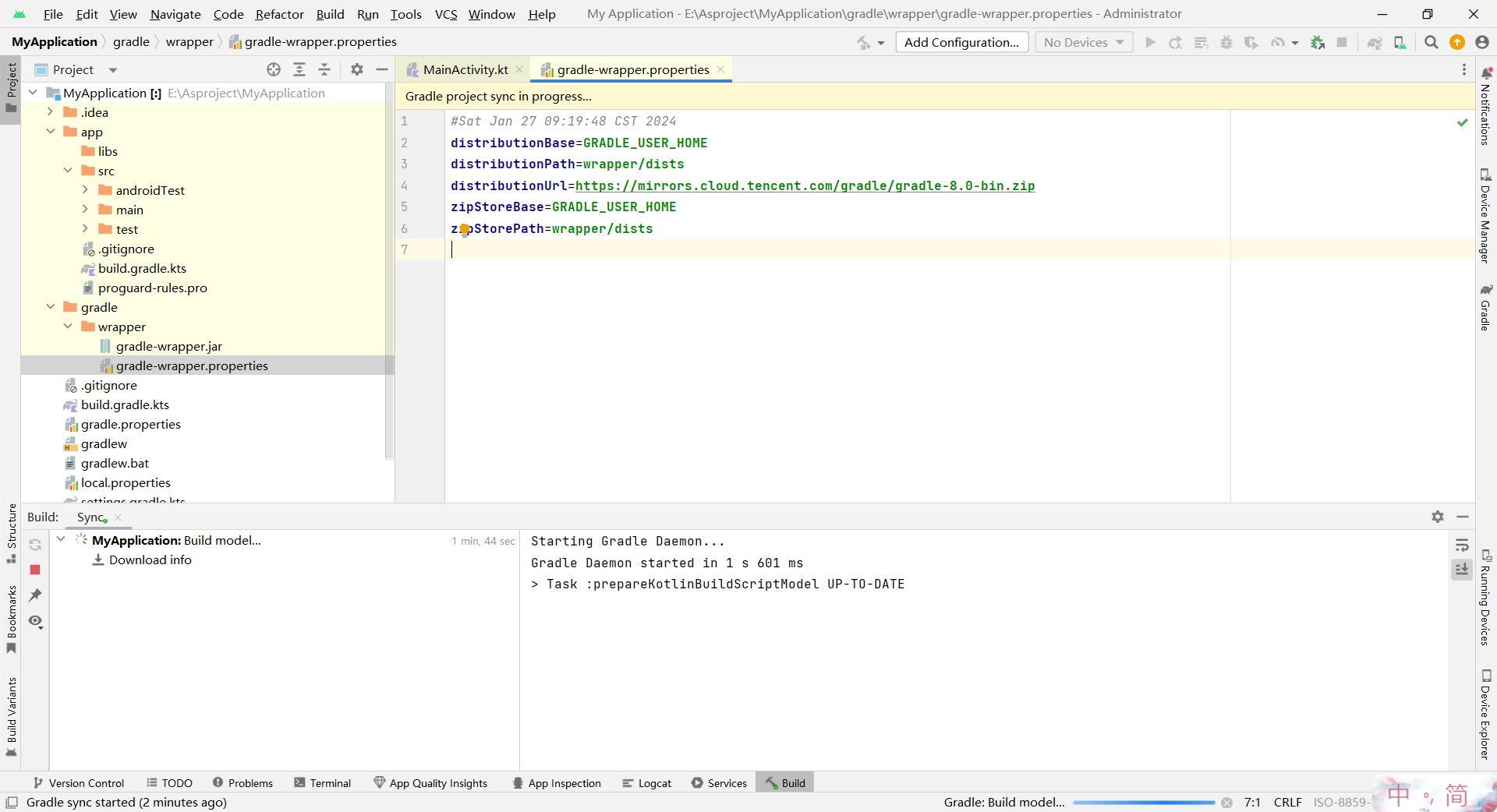Click the Apply Changes and Restart Activity icon
Viewport: 1497px width, 812px height.
click(x=1175, y=42)
